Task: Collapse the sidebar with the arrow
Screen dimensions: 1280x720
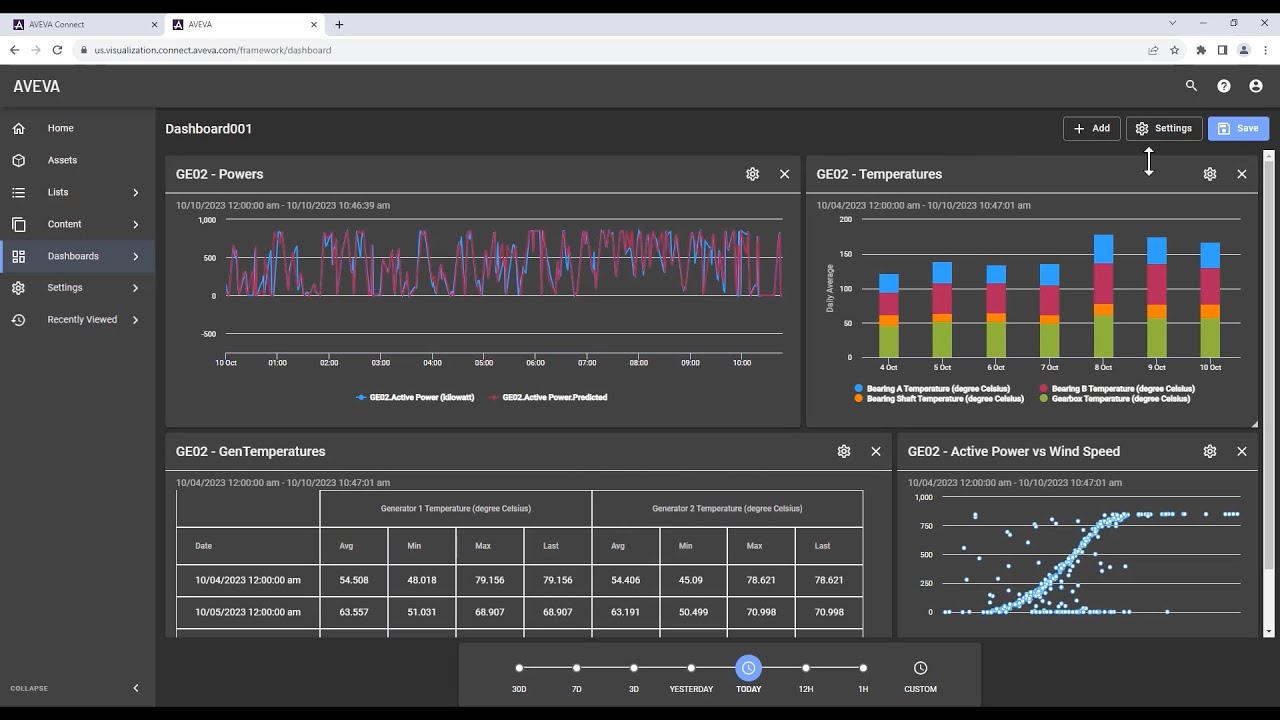Action: 136,688
